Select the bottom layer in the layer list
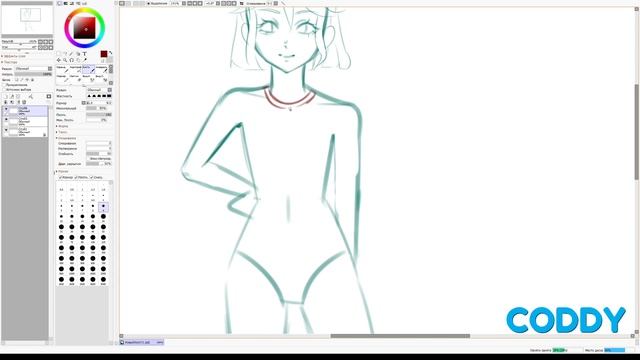Image resolution: width=640 pixels, height=360 pixels. click(25, 131)
